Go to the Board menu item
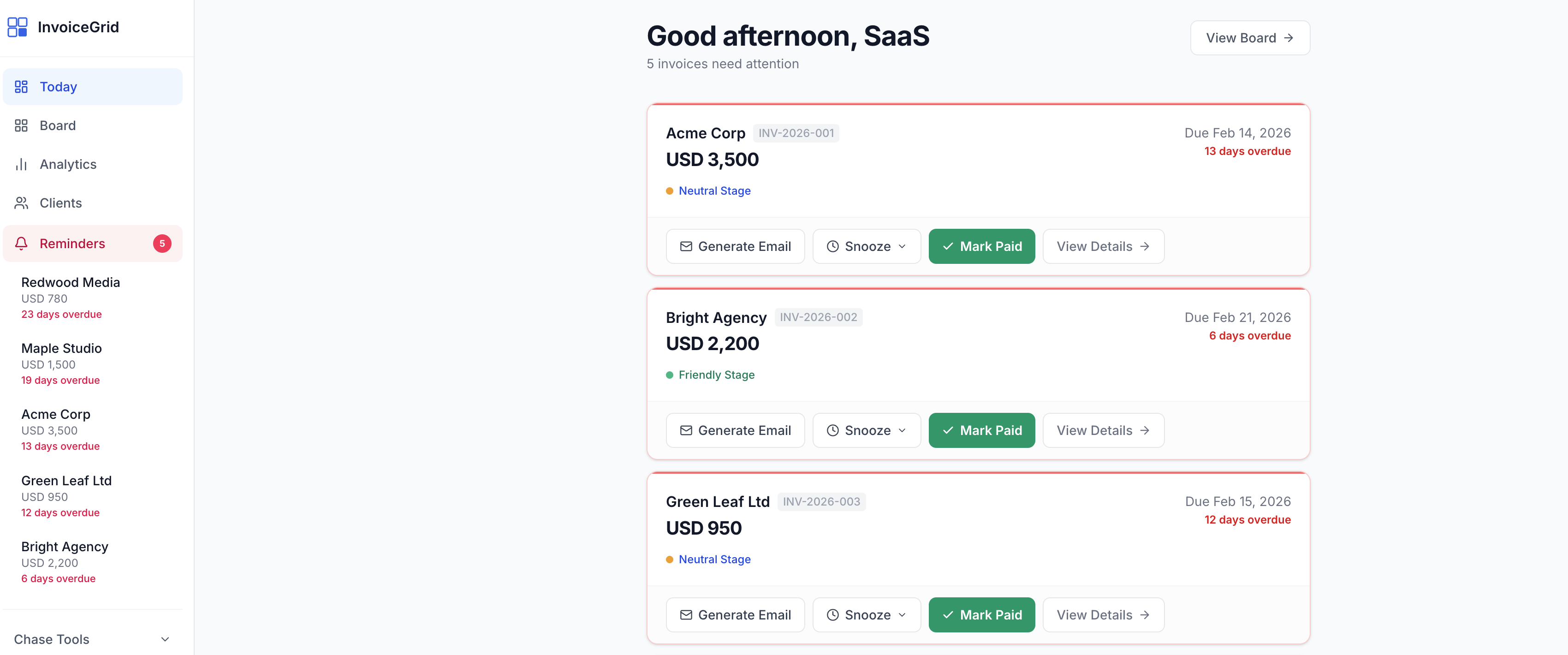This screenshot has height=655, width=1568. coord(58,125)
